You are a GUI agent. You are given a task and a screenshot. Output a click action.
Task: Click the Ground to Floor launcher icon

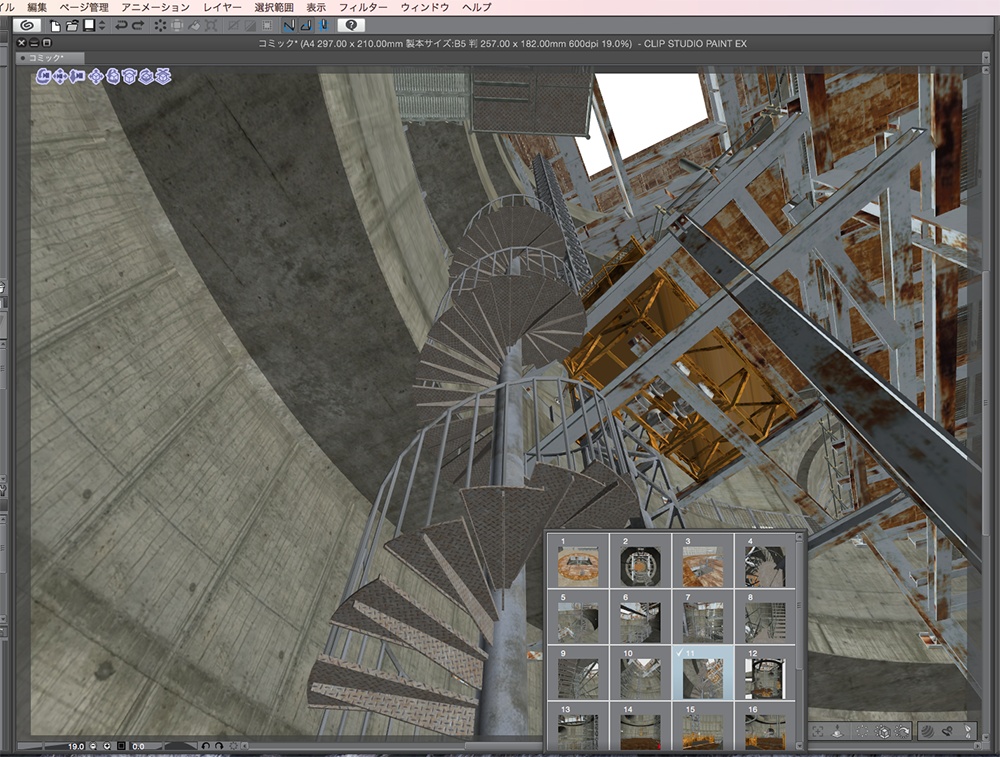coord(837,731)
